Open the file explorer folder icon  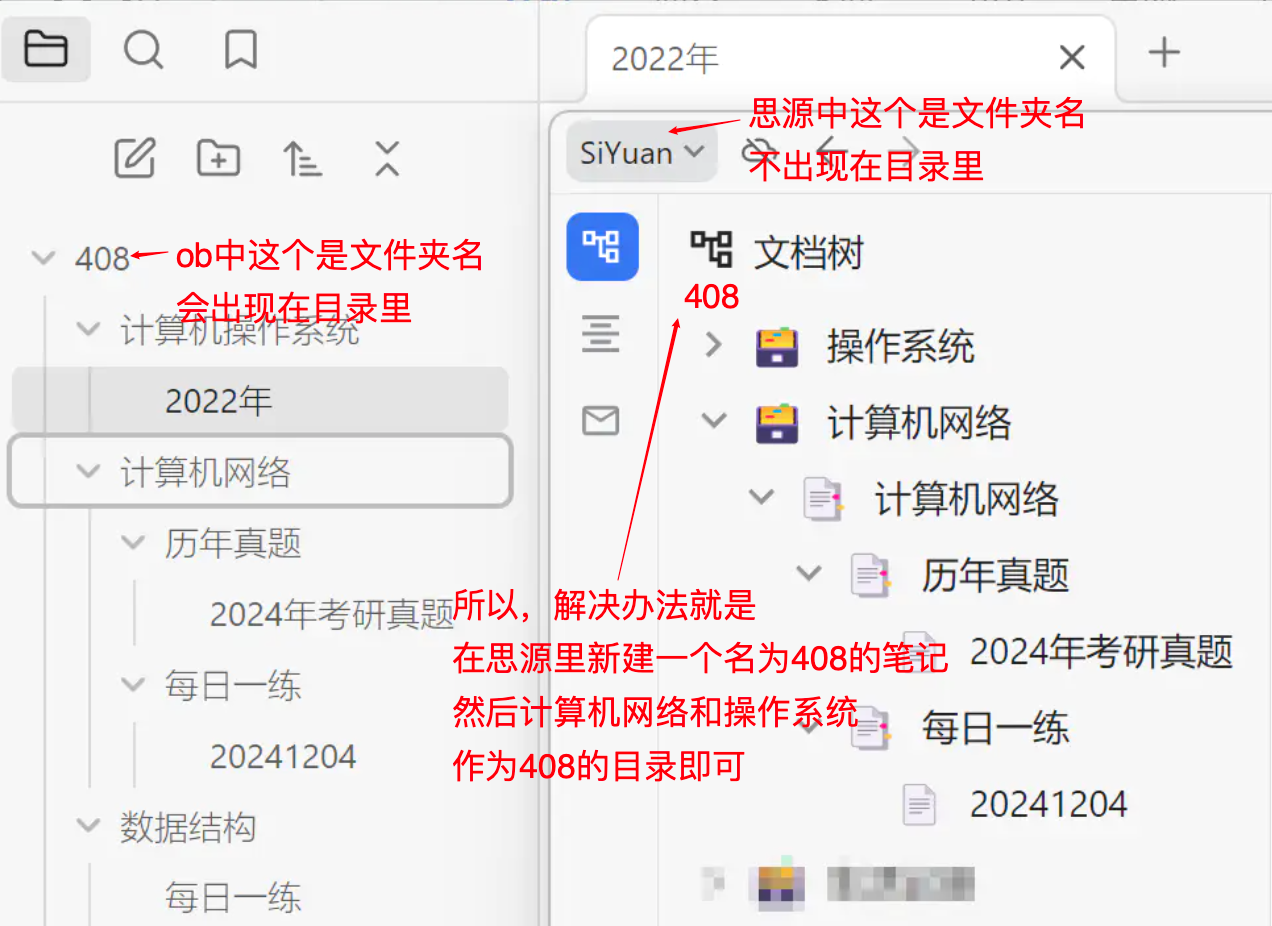tap(46, 48)
